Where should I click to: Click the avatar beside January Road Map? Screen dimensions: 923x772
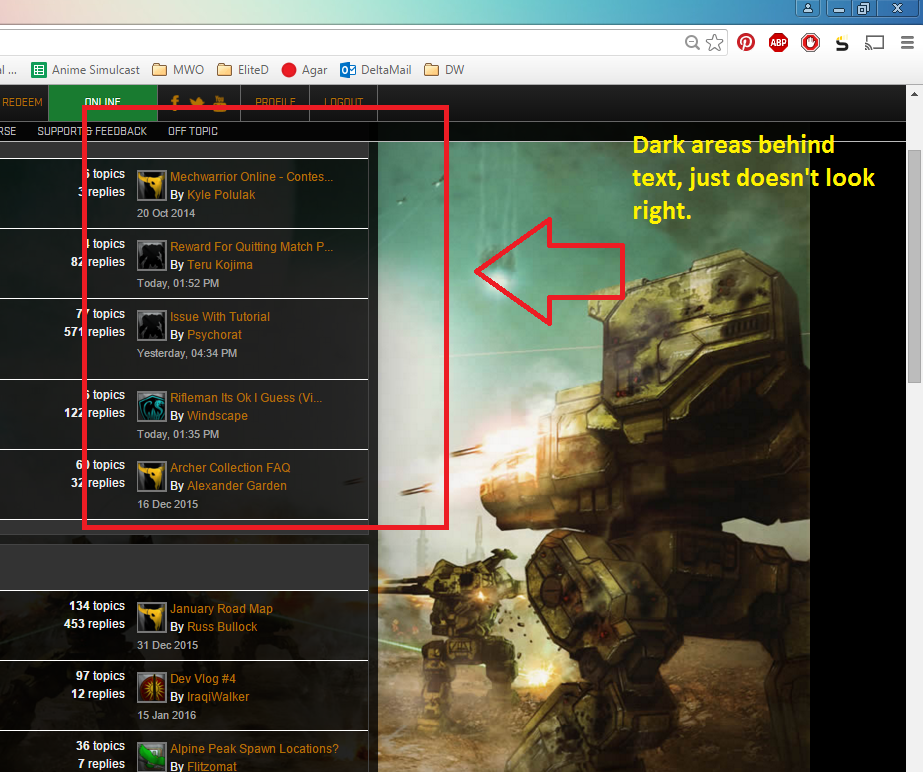(151, 618)
